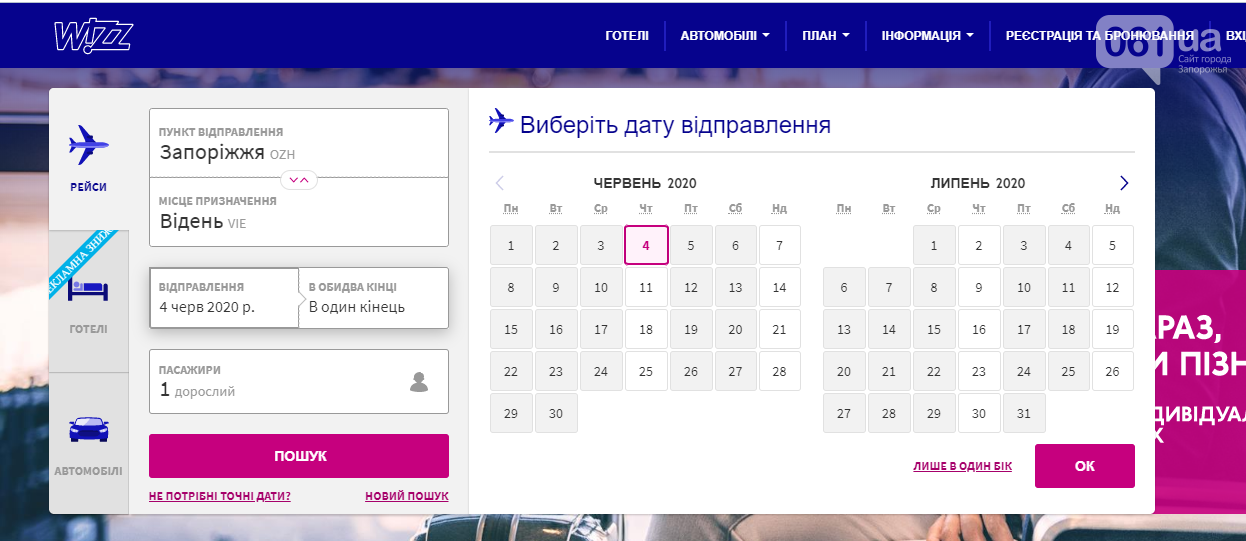Open the hotels bed icon tab
Viewport: 1246px width, 541px height.
coord(89,292)
